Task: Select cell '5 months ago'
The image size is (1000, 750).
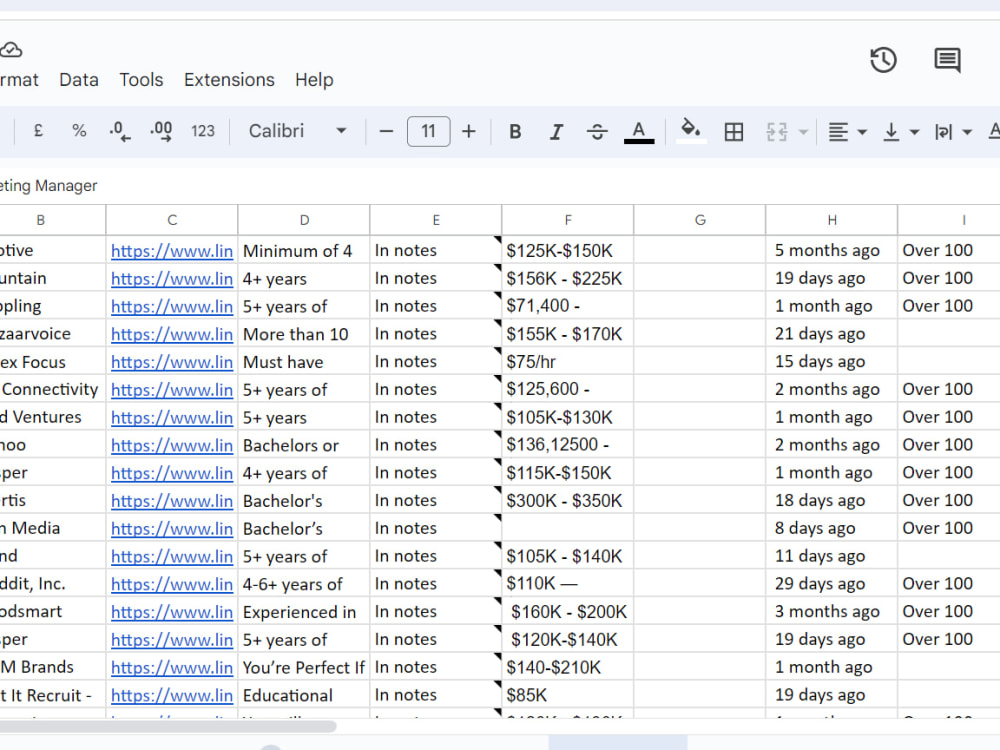Action: click(832, 250)
